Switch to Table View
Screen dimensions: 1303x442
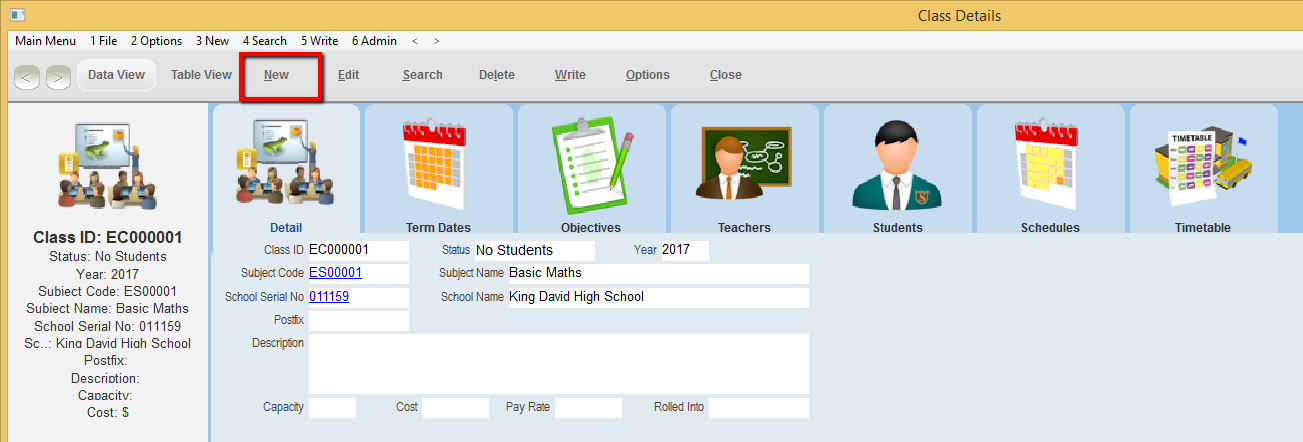[201, 75]
